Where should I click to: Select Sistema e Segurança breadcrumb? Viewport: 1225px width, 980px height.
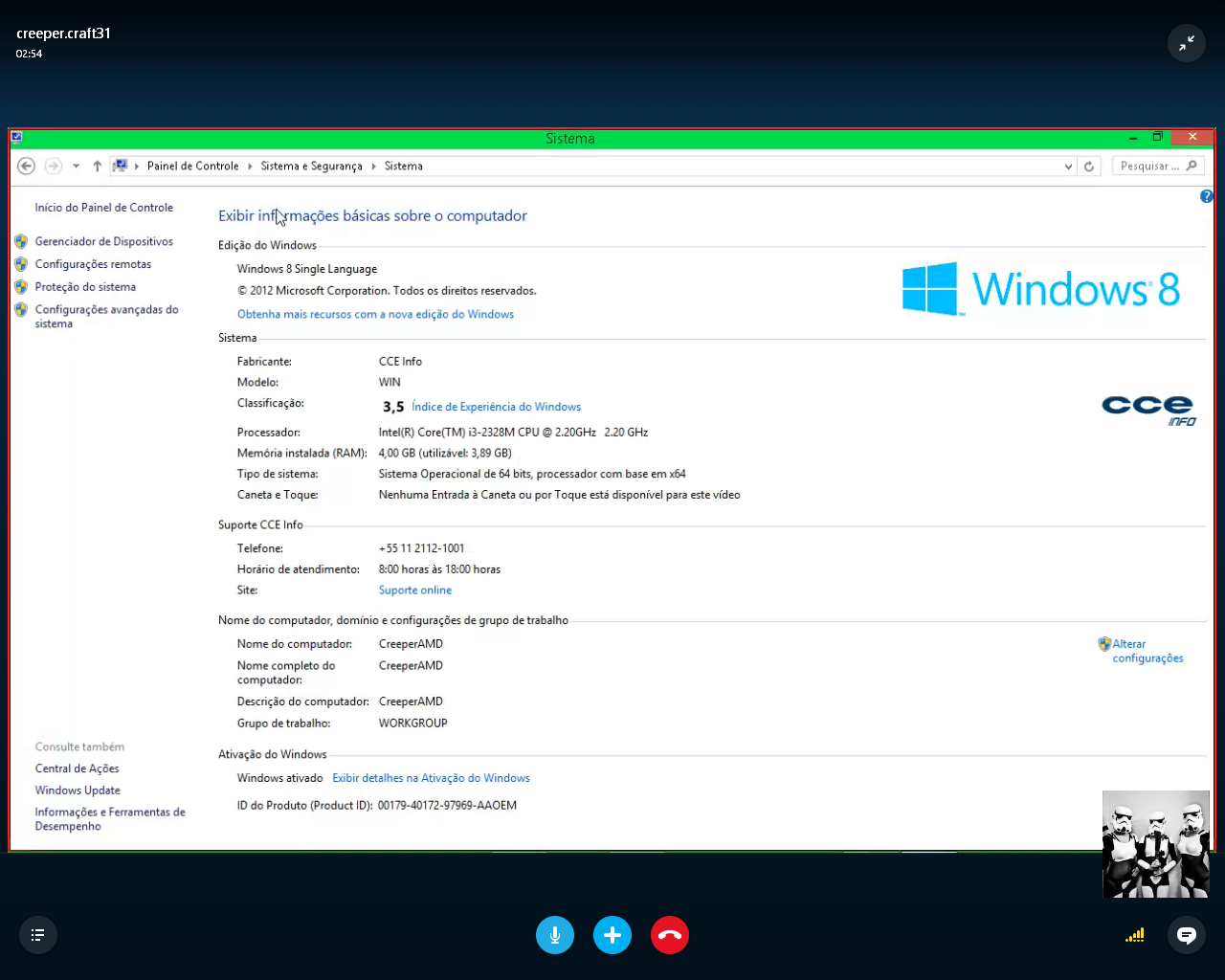tap(311, 166)
